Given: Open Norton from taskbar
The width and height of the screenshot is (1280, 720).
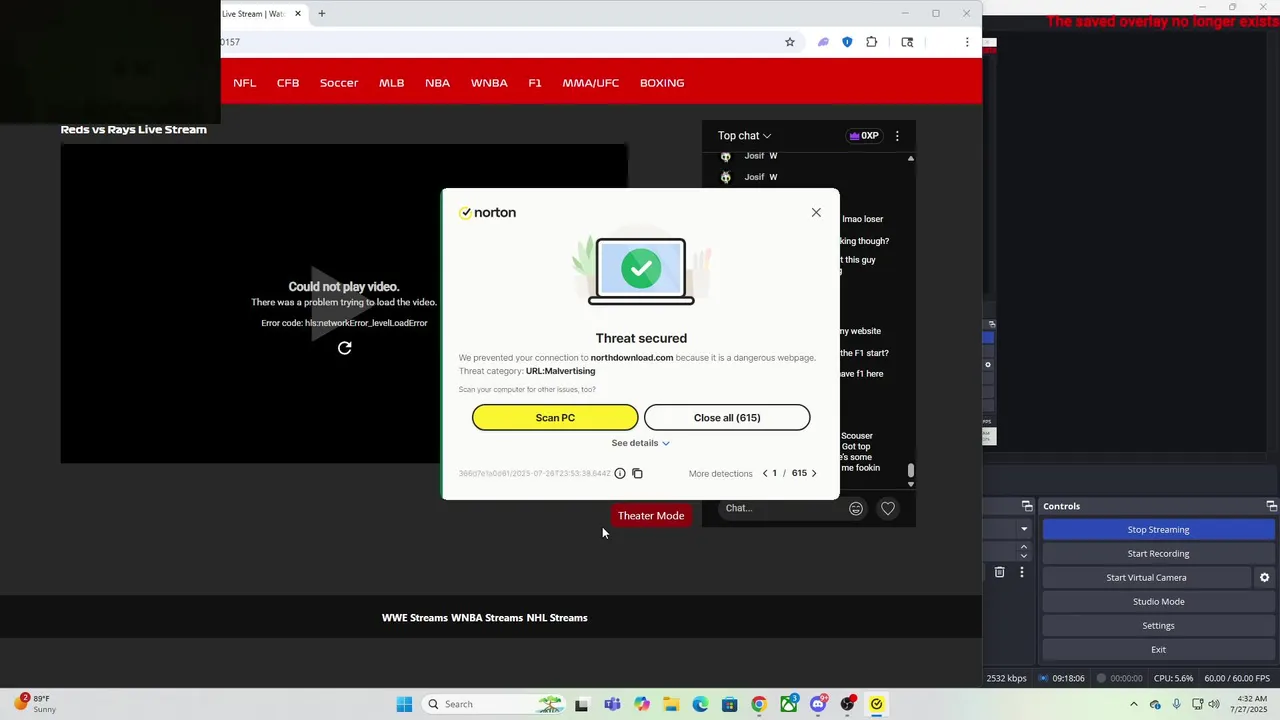Looking at the screenshot, I should [x=877, y=704].
